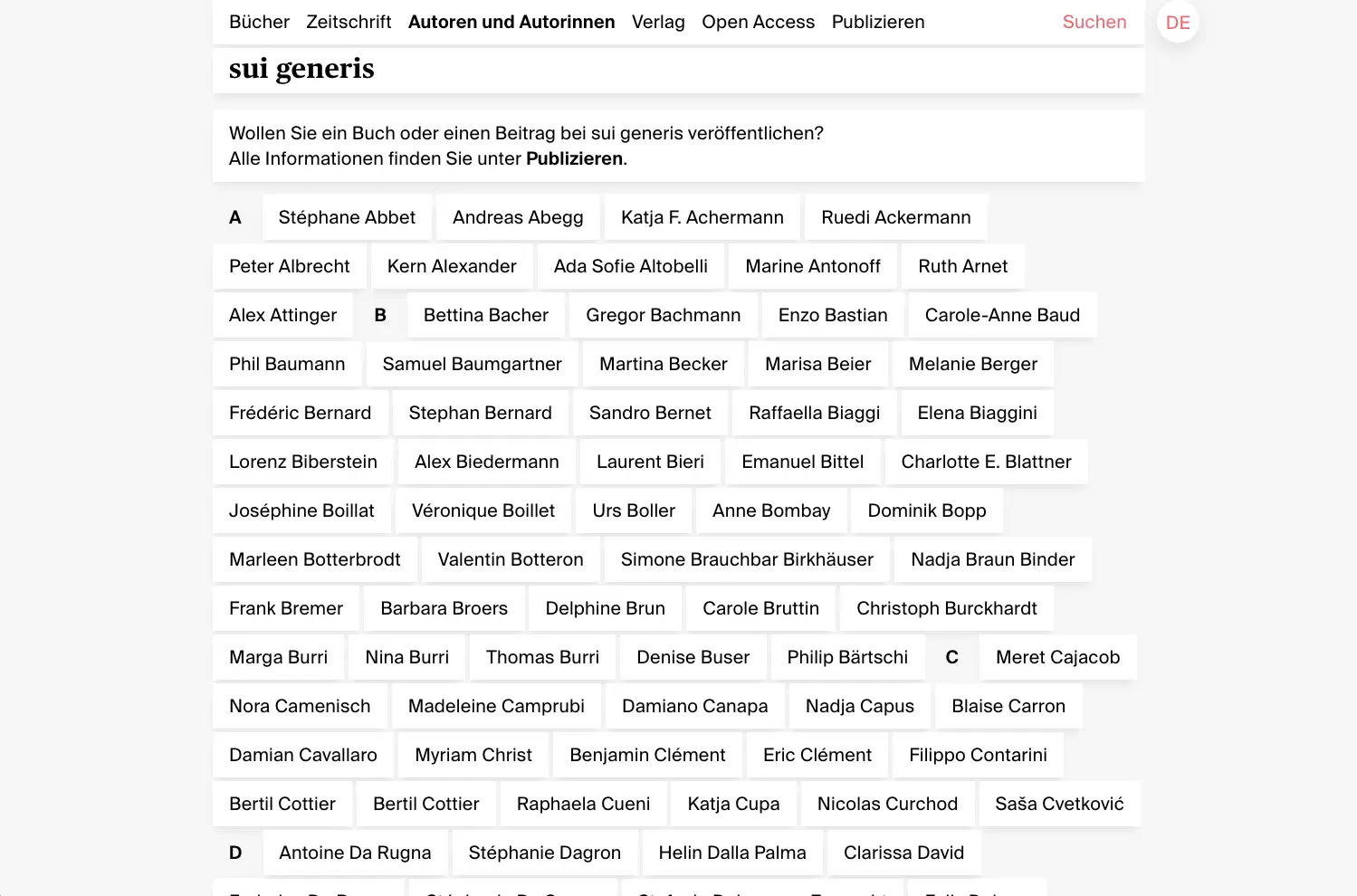Image resolution: width=1357 pixels, height=896 pixels.
Task: Open Ada Sofie Altobelli
Action: [631, 266]
